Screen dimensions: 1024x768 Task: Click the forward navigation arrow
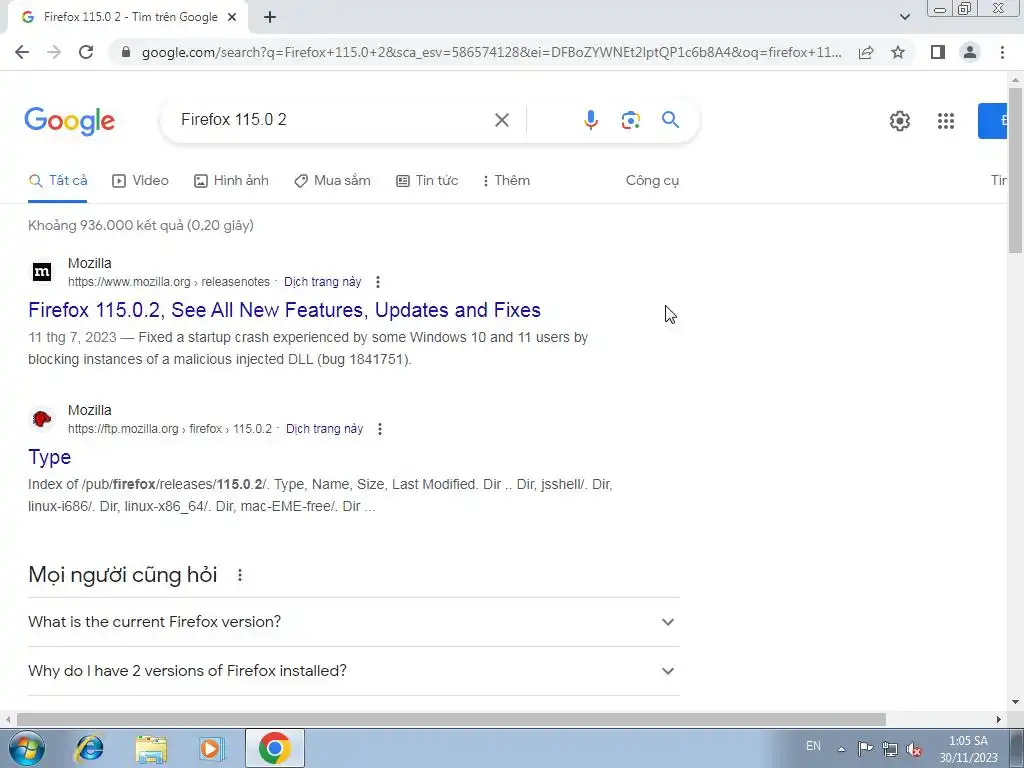pos(54,52)
